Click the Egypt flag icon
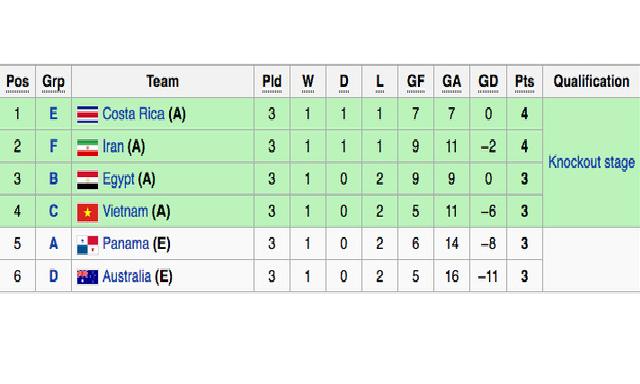 87,180
